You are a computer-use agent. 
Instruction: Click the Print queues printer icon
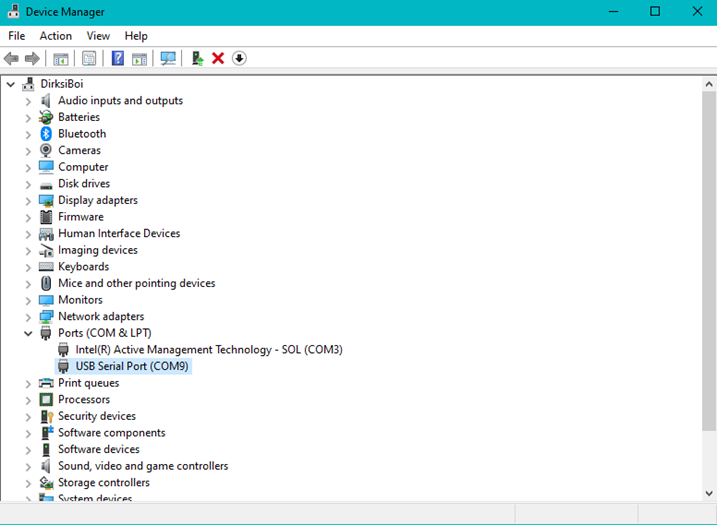[x=46, y=383]
